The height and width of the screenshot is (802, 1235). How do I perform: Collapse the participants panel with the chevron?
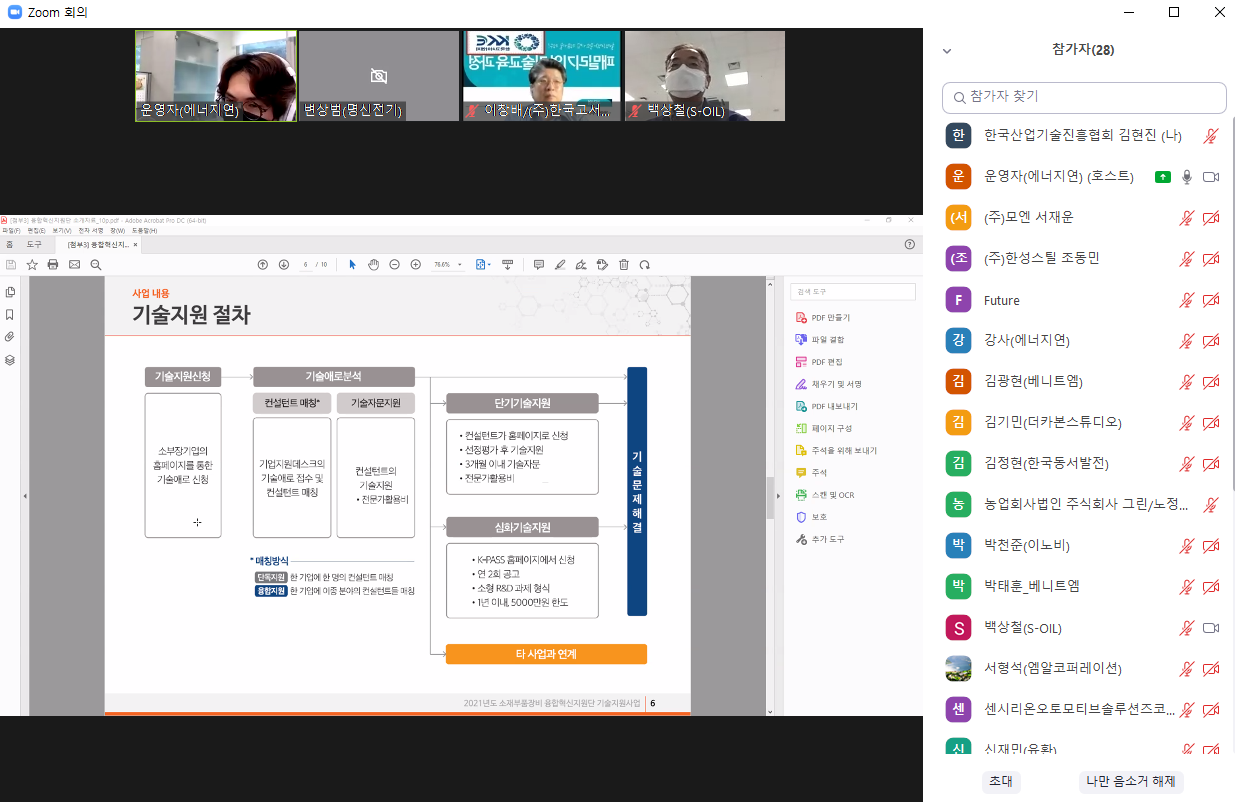947,50
